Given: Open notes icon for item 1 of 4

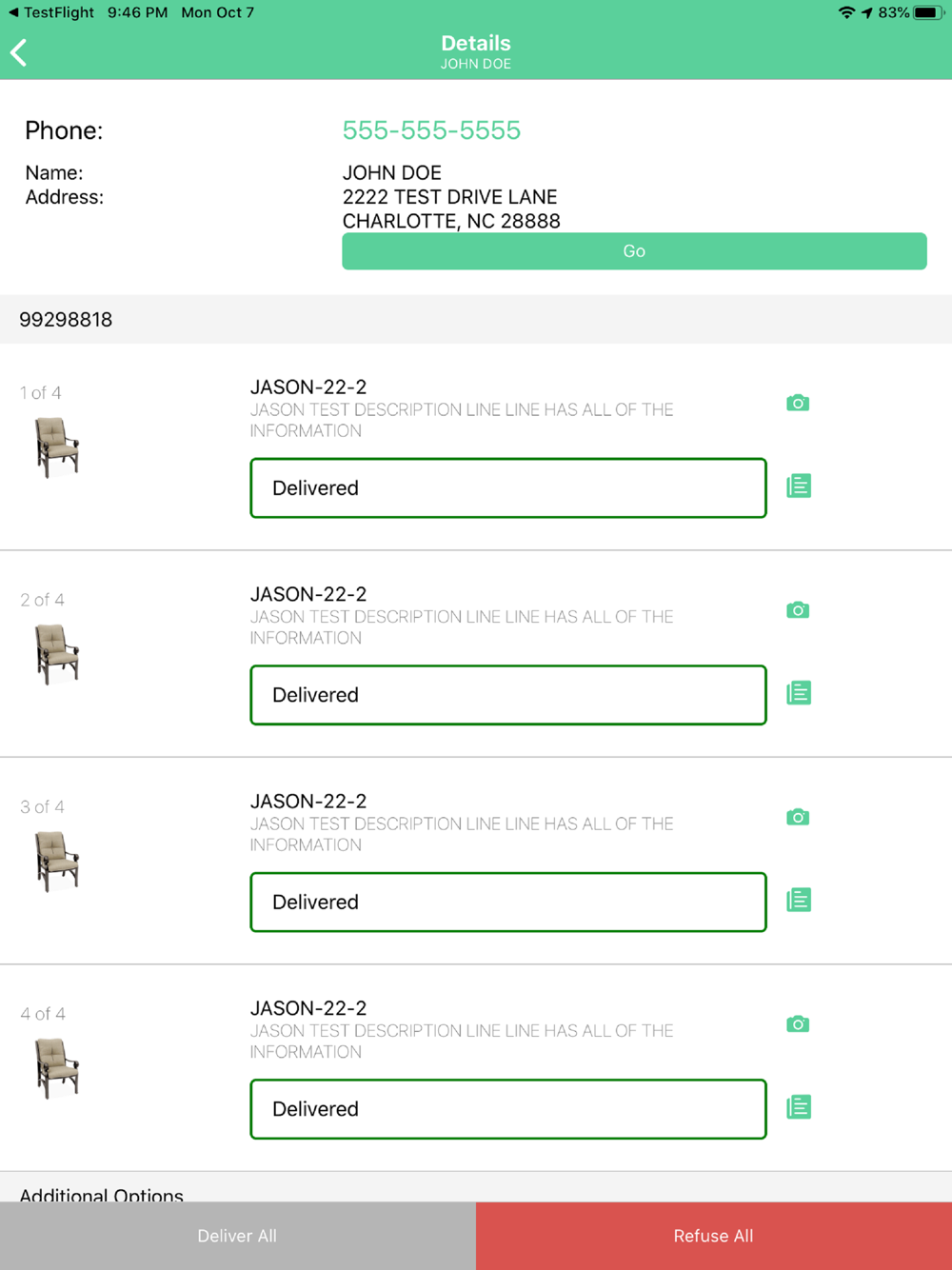Looking at the screenshot, I should [x=799, y=486].
